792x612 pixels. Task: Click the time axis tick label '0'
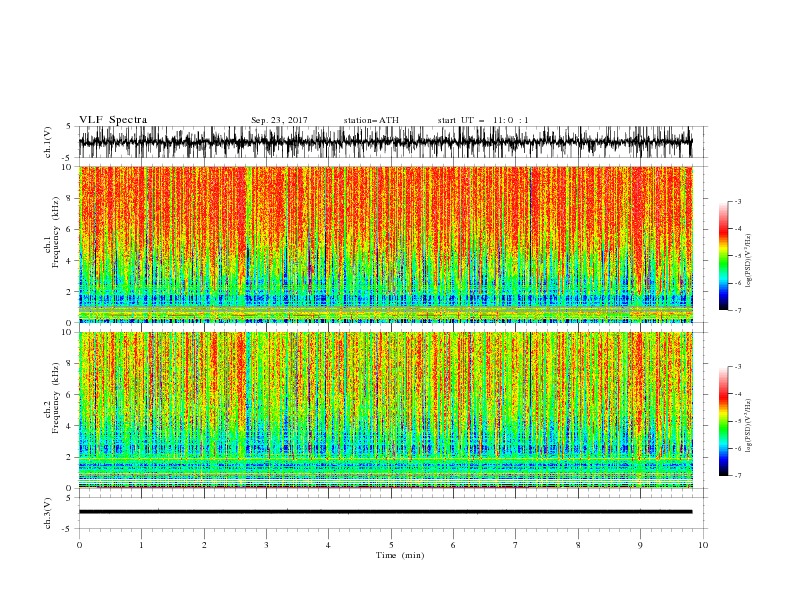[79, 545]
